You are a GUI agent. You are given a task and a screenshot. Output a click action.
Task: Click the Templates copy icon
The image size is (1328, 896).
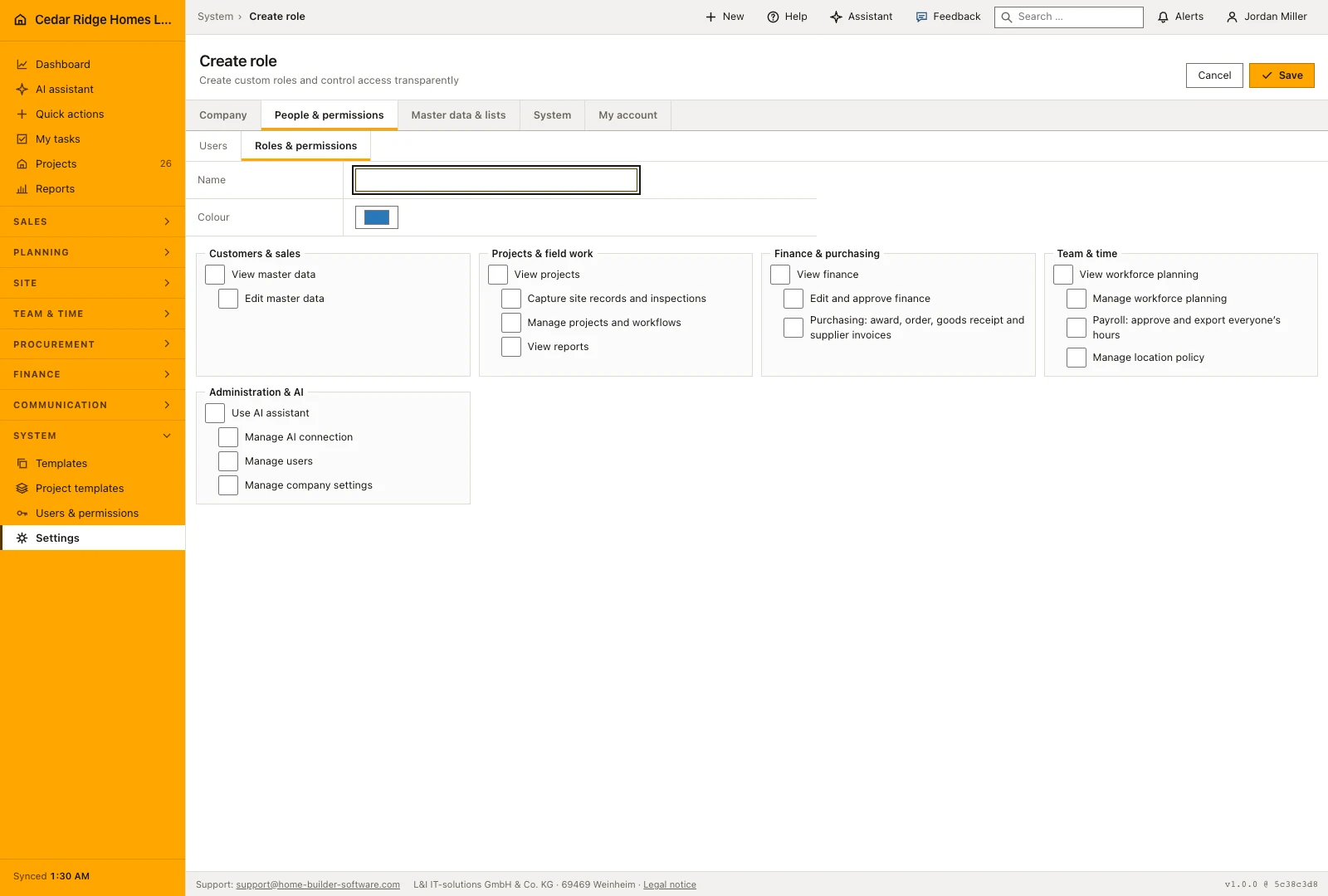click(22, 464)
